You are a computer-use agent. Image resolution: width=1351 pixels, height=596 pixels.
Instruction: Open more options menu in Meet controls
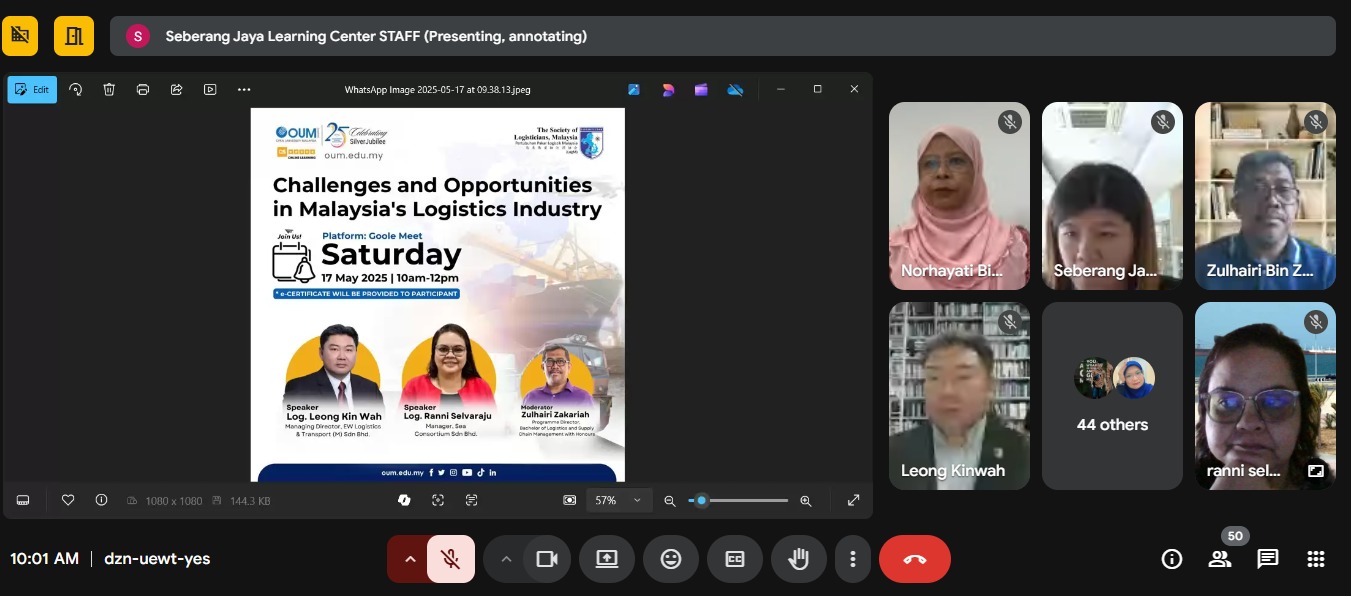[x=853, y=559]
